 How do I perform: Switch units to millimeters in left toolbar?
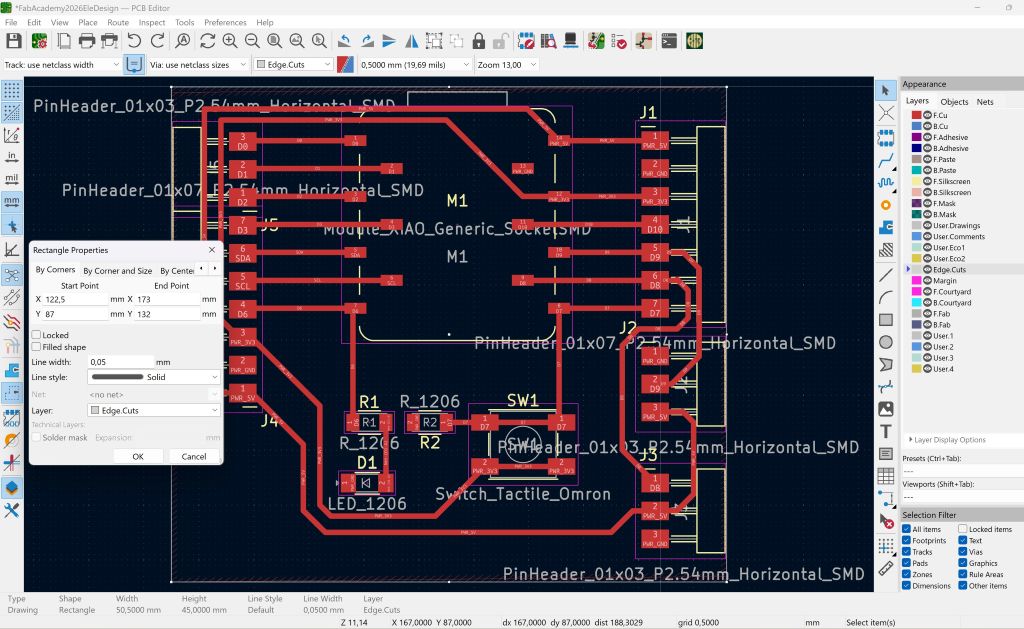click(12, 201)
